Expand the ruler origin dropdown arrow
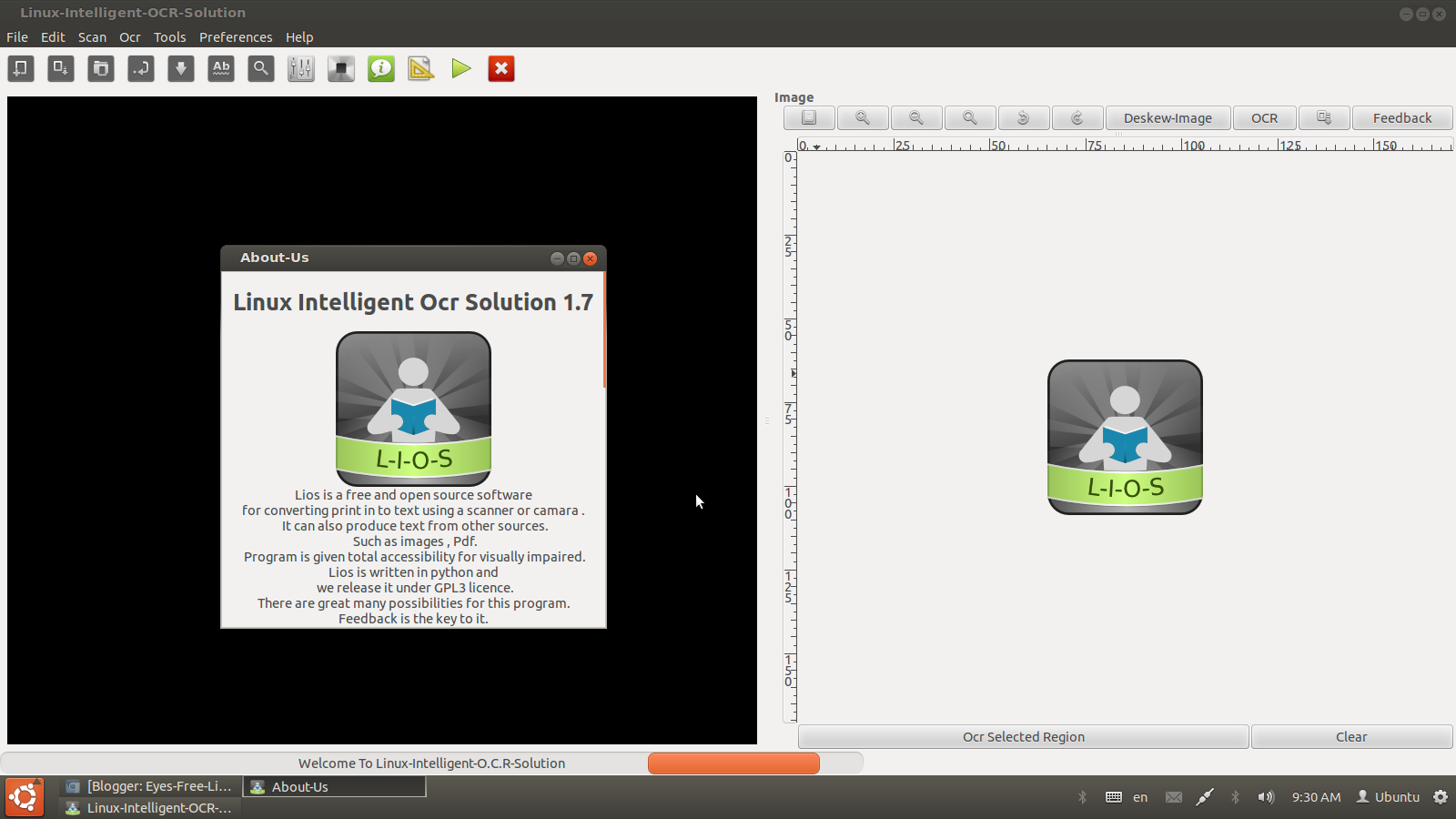The width and height of the screenshot is (1456, 819). tap(816, 146)
